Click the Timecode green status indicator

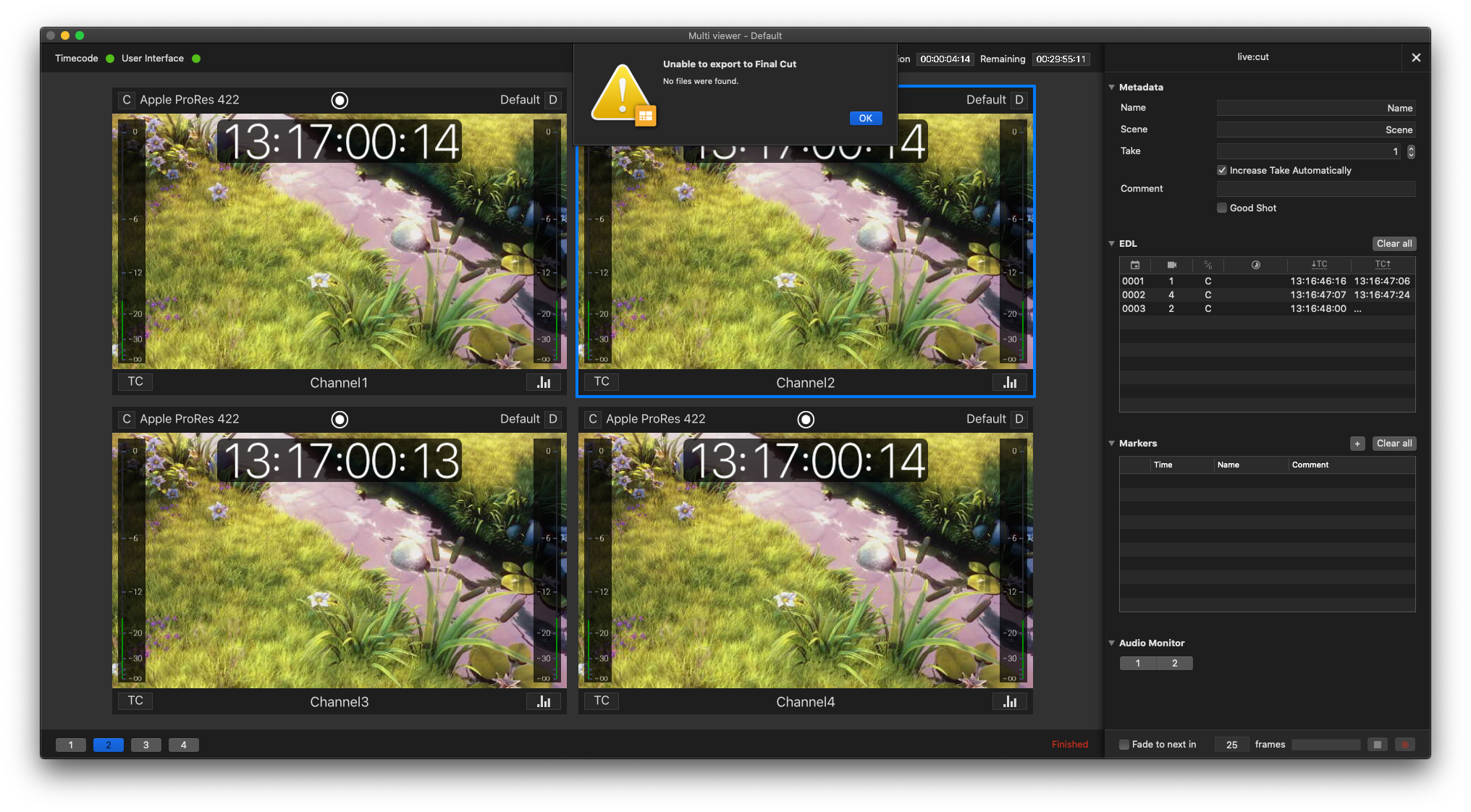[110, 59]
